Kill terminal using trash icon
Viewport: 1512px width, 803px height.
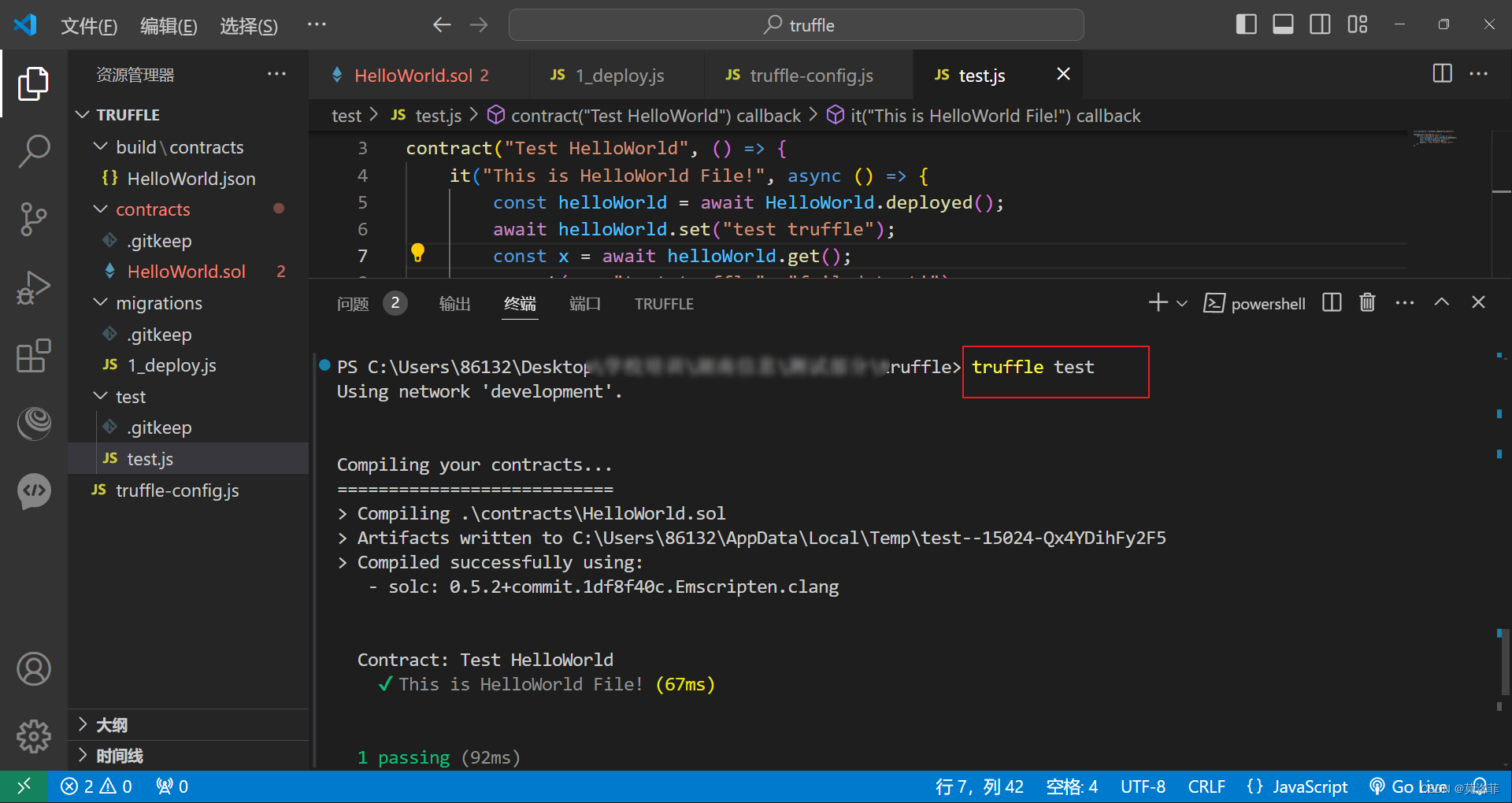click(1367, 303)
